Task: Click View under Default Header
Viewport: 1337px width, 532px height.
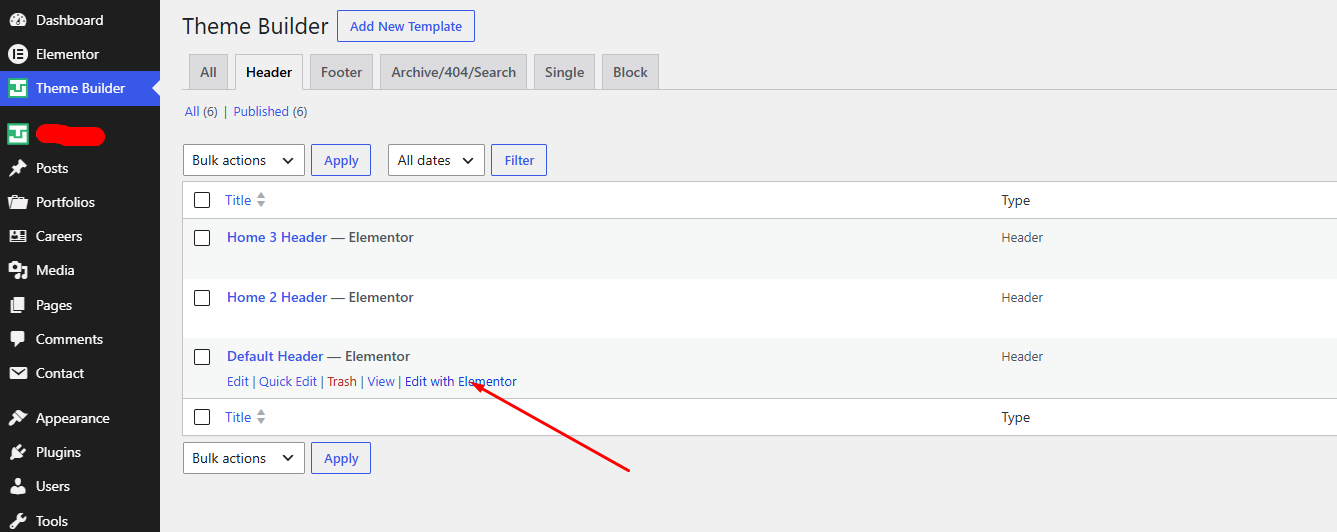Action: (x=381, y=381)
